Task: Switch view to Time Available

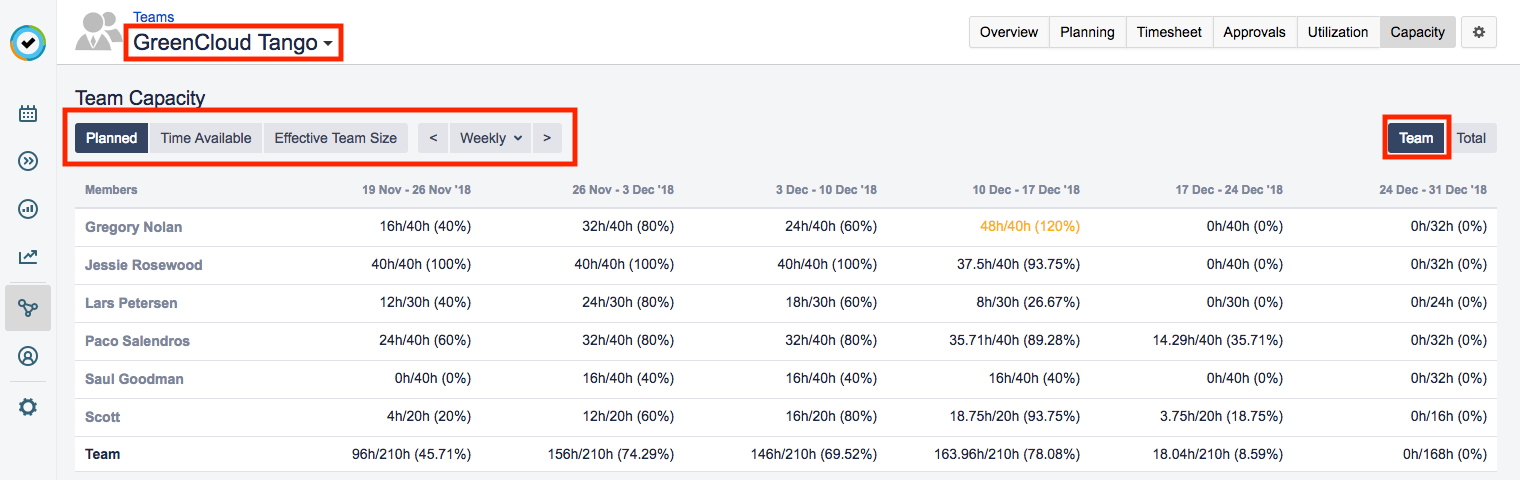Action: click(206, 138)
